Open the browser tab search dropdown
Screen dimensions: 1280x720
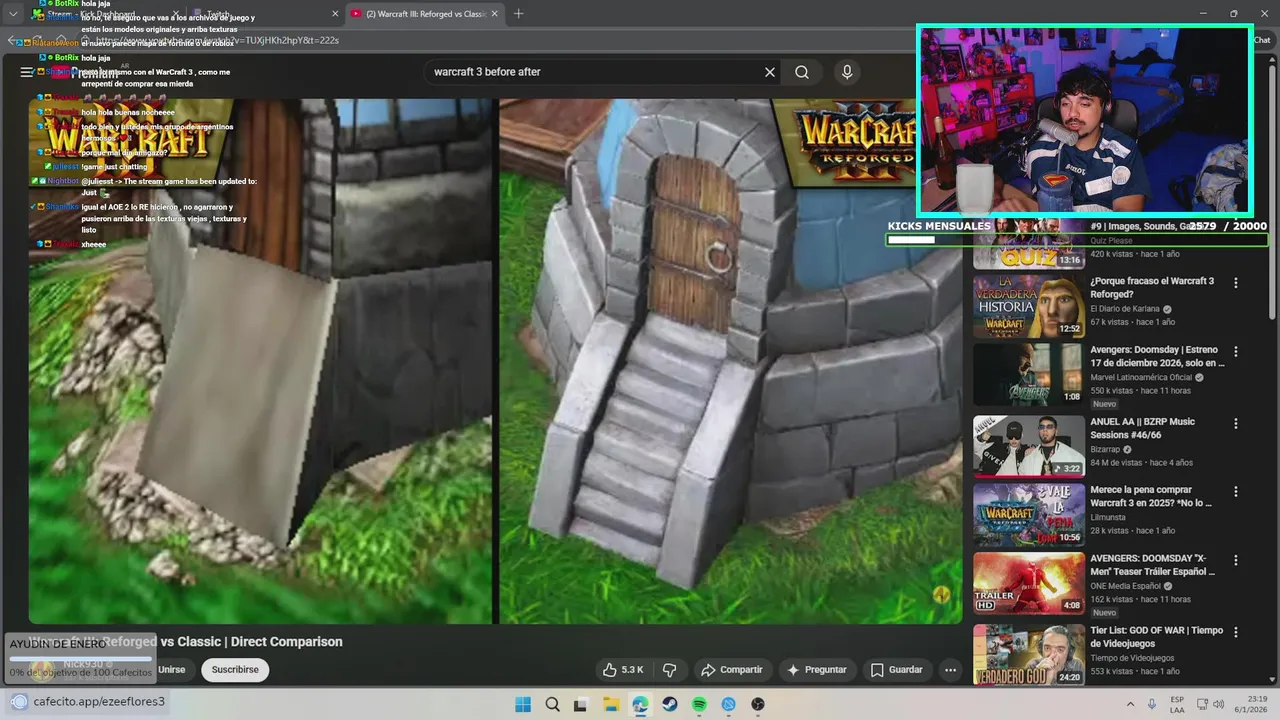pos(13,14)
